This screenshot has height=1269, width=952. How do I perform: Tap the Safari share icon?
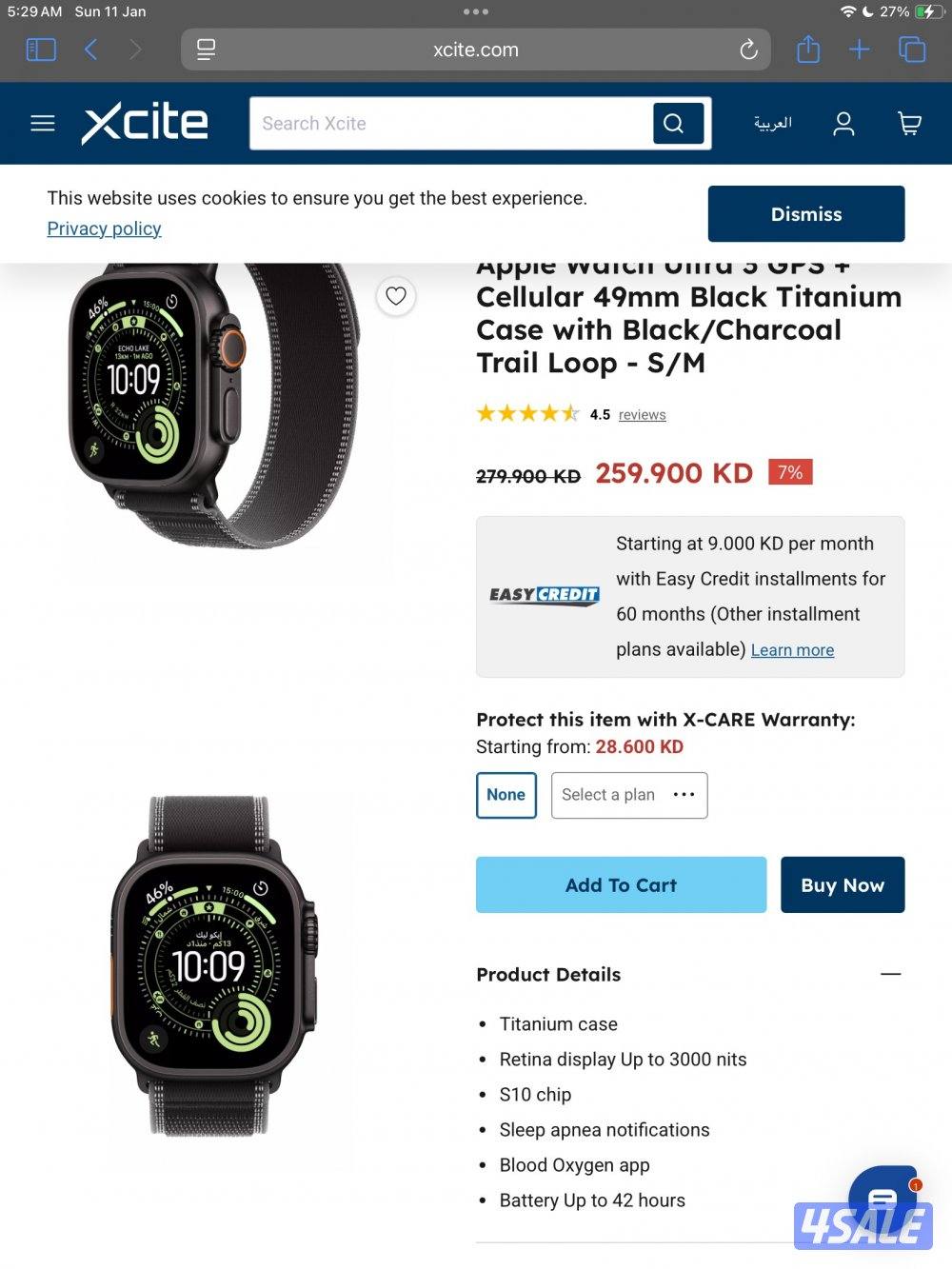(x=808, y=49)
